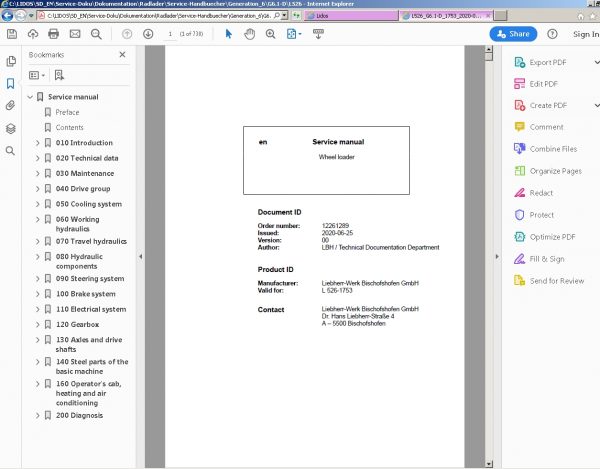Click the browser refresh icon
The width and height of the screenshot is (600, 469).
[296, 16]
